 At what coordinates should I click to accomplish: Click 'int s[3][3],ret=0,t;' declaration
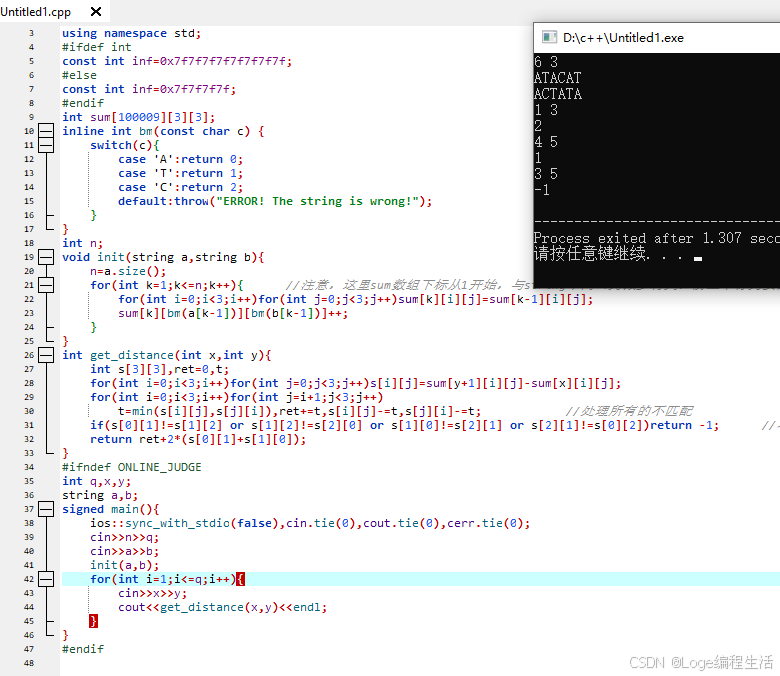click(x=160, y=369)
